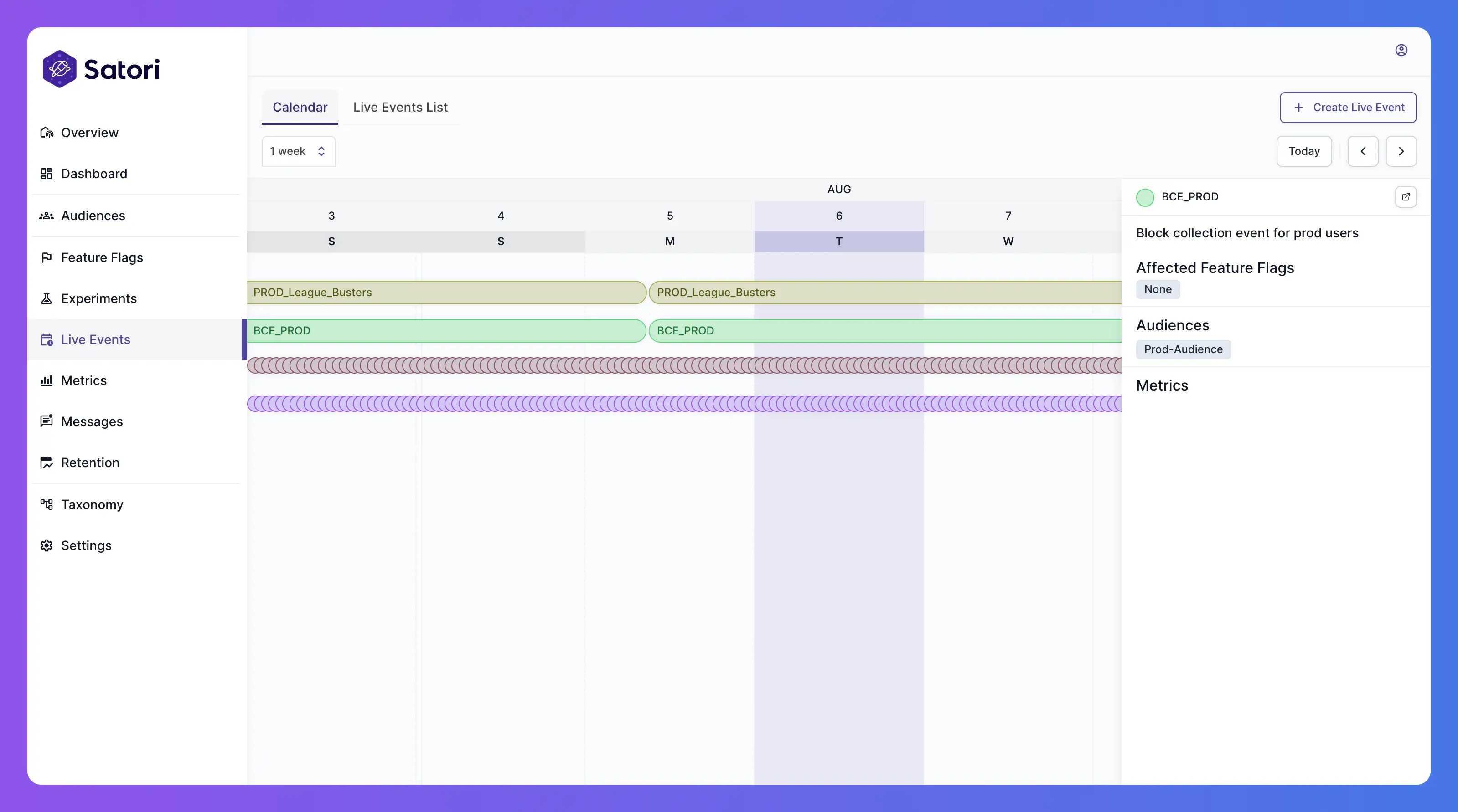Click the Create Live Event button
Image resolution: width=1458 pixels, height=812 pixels.
1348,107
